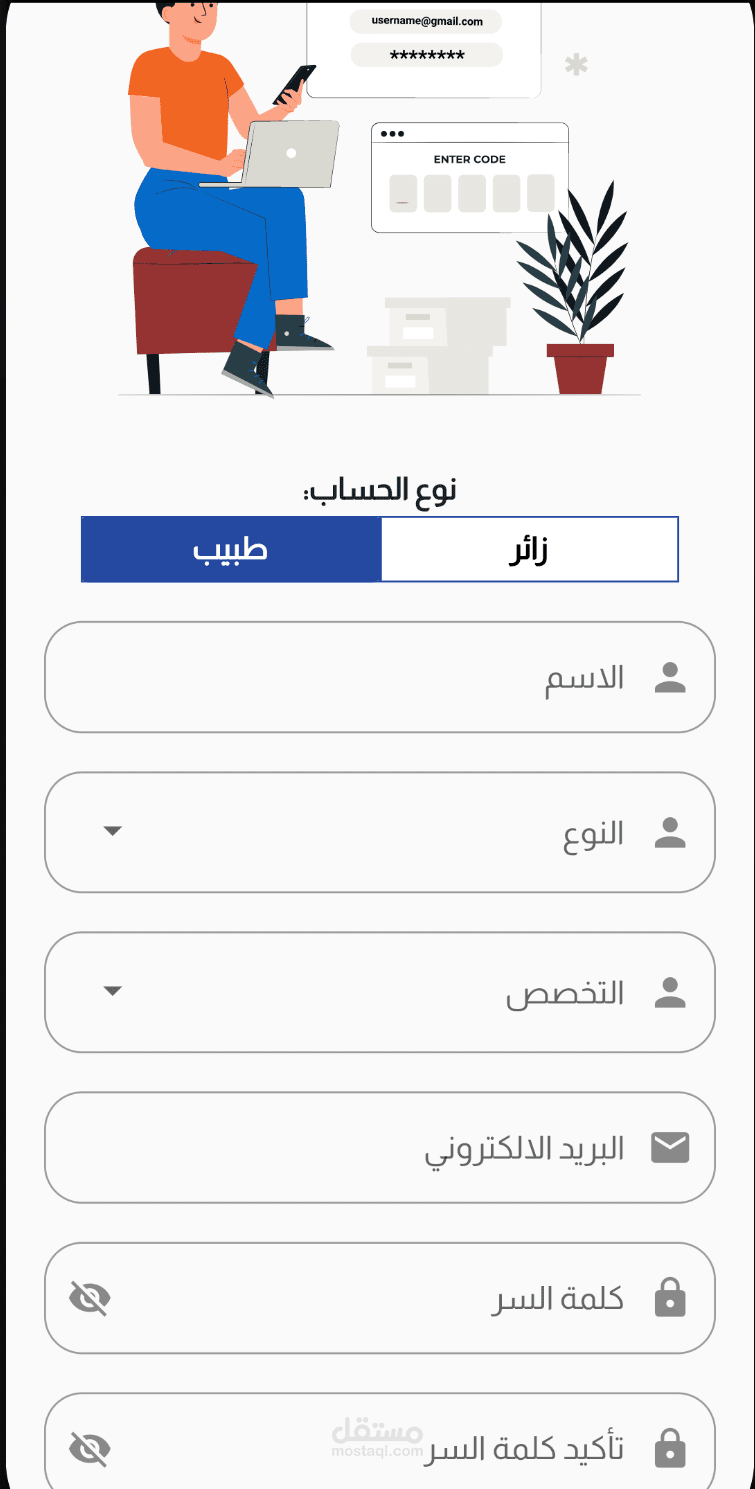Click the person icon beside النوع

pos(669,832)
